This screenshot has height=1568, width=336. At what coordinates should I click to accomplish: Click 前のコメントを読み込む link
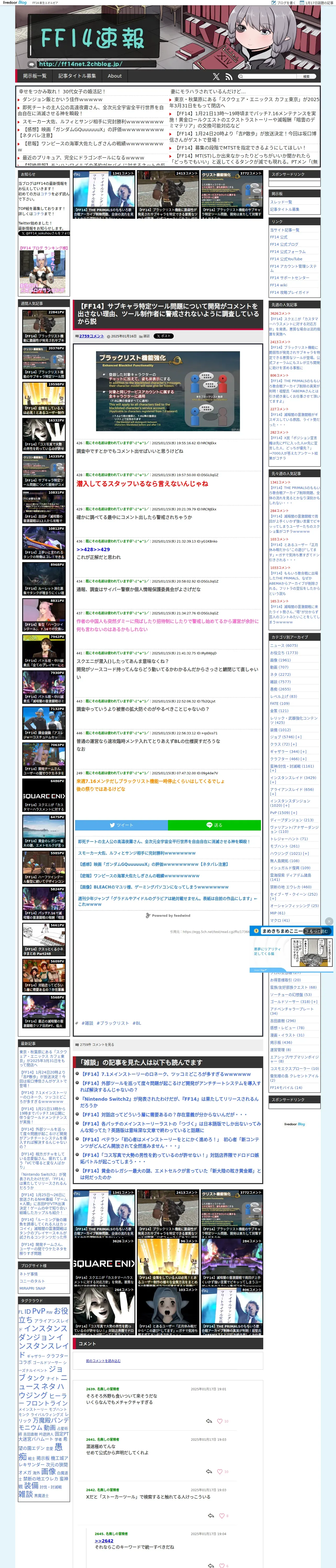coord(103,1361)
